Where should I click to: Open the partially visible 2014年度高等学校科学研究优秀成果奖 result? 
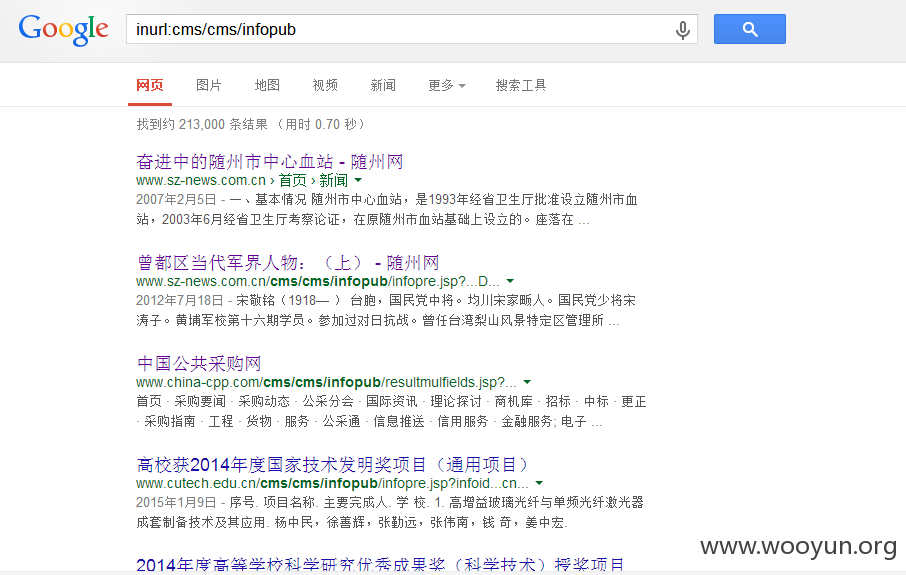[380, 565]
